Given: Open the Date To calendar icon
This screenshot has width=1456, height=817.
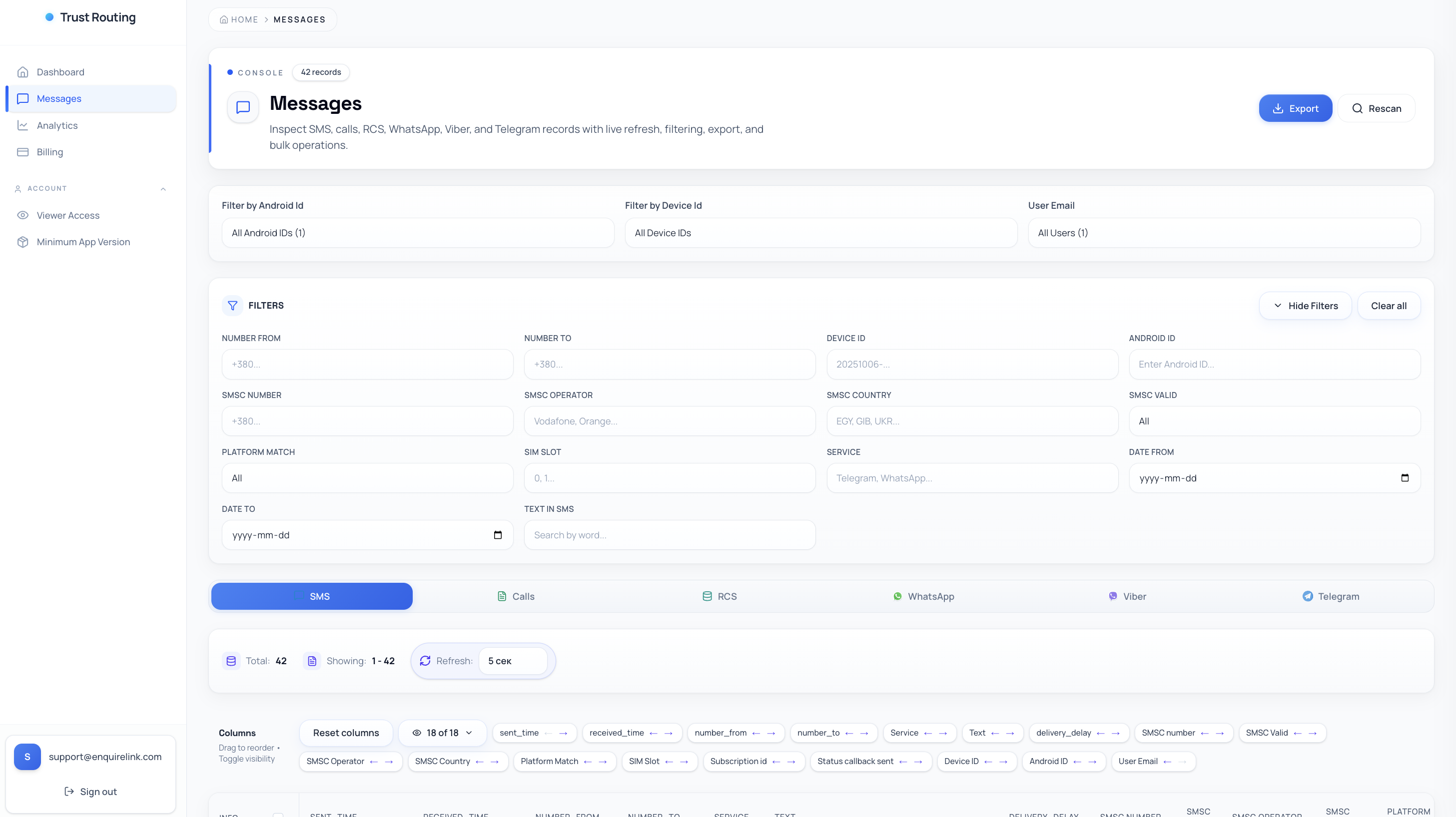Looking at the screenshot, I should (497, 535).
